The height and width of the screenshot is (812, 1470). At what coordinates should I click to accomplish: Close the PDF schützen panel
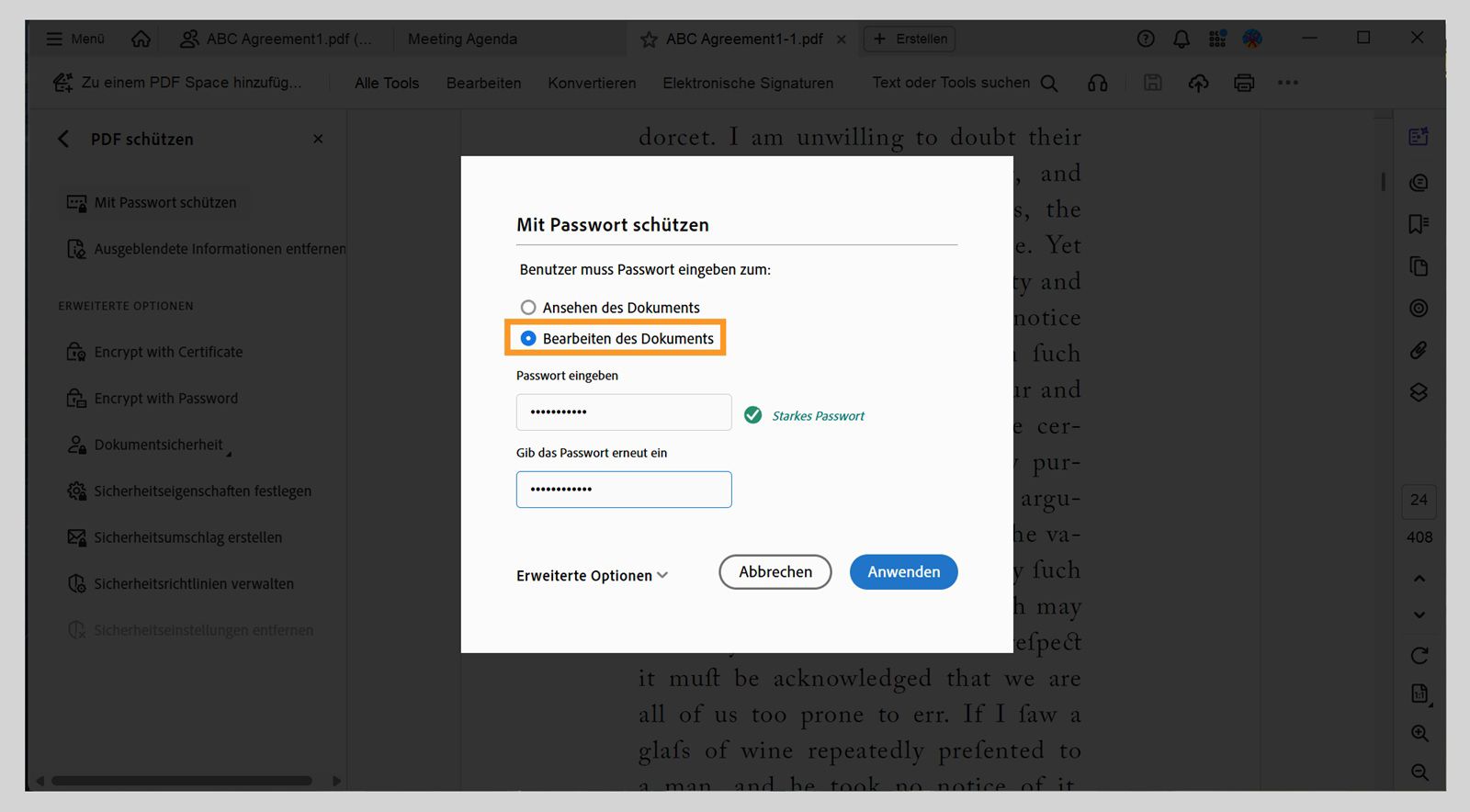click(x=318, y=139)
